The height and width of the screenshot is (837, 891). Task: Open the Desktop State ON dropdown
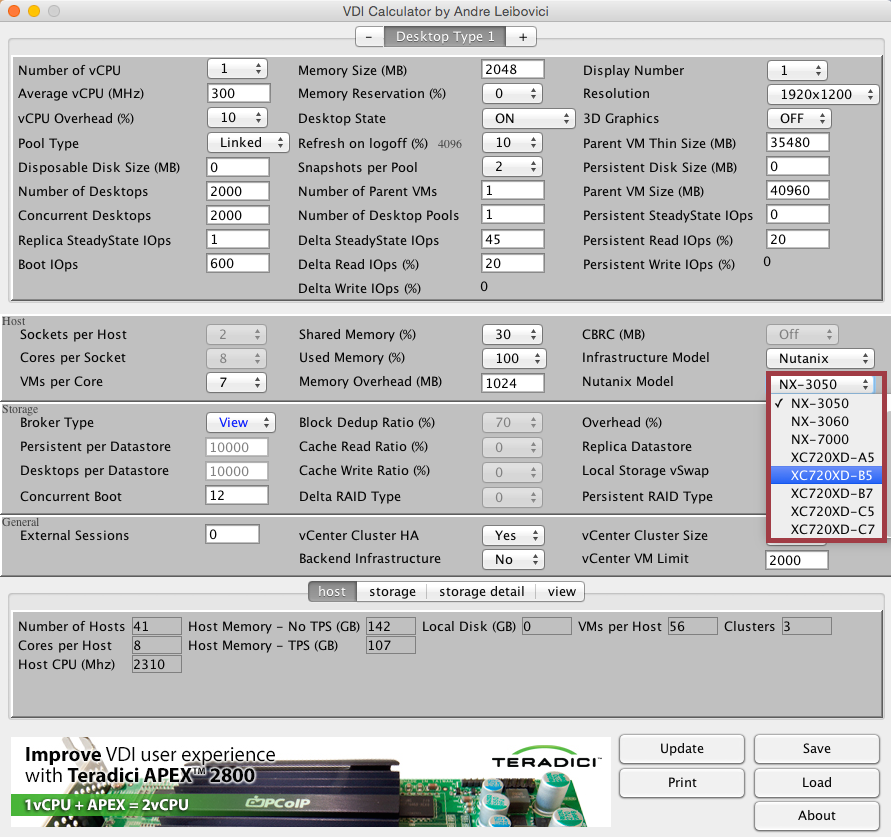528,118
